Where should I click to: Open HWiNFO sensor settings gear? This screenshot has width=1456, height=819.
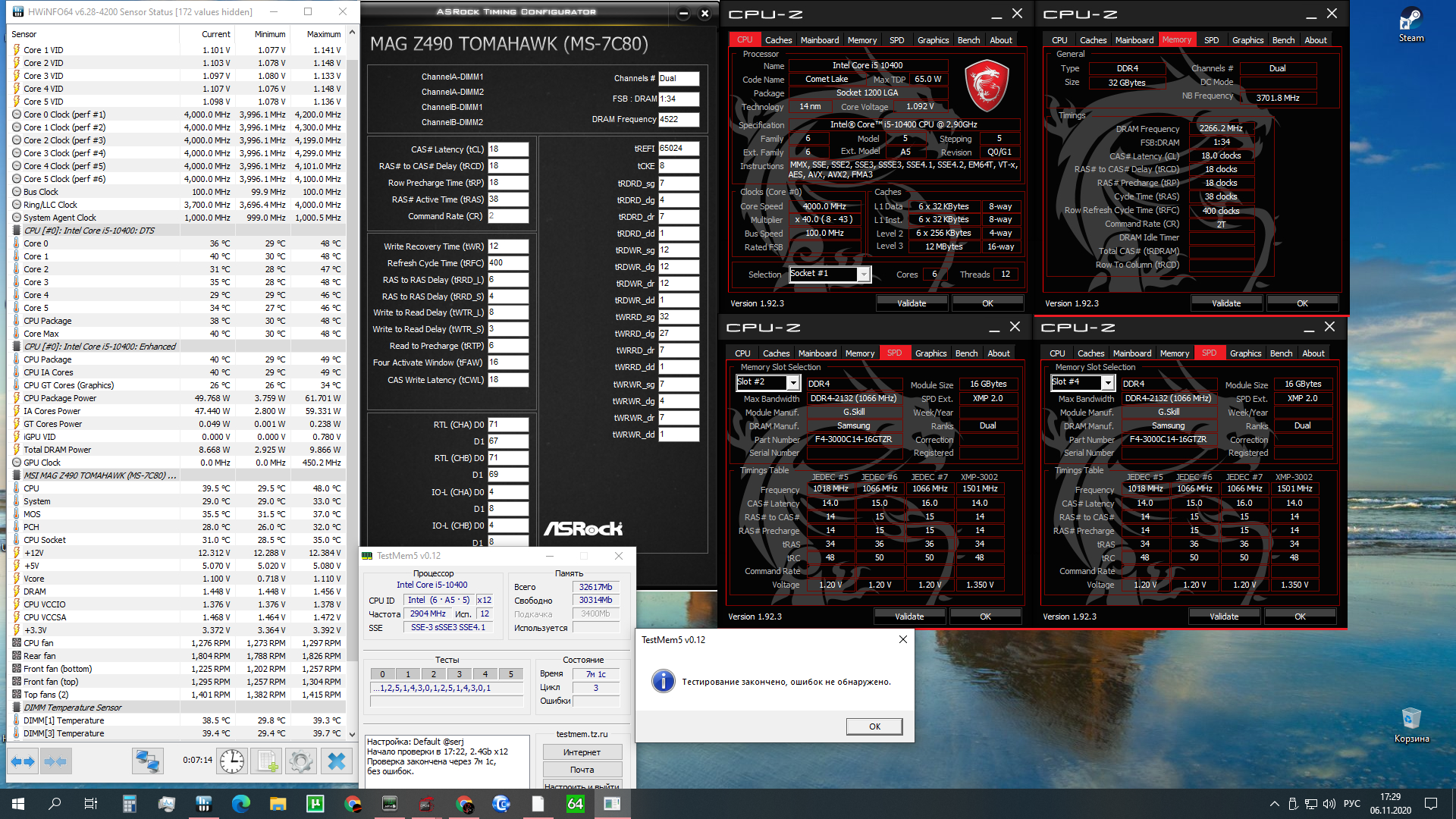(301, 761)
